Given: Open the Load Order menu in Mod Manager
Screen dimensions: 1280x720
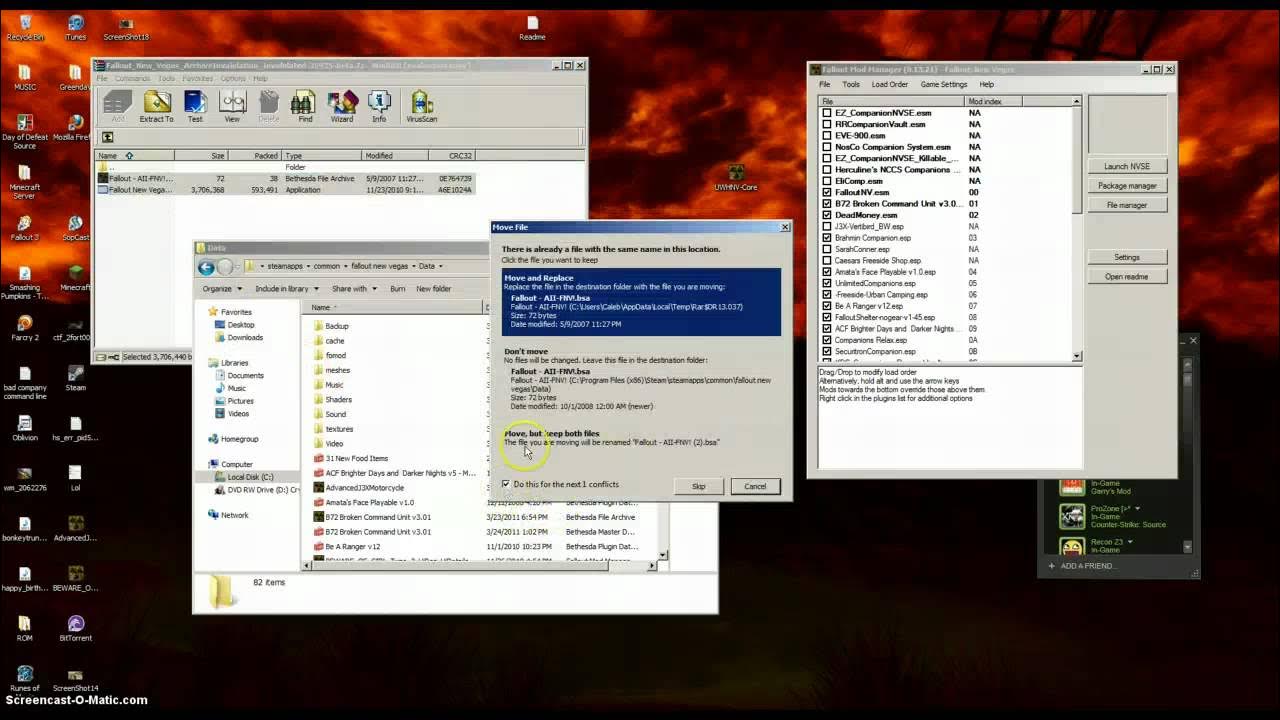Looking at the screenshot, I should (x=889, y=84).
